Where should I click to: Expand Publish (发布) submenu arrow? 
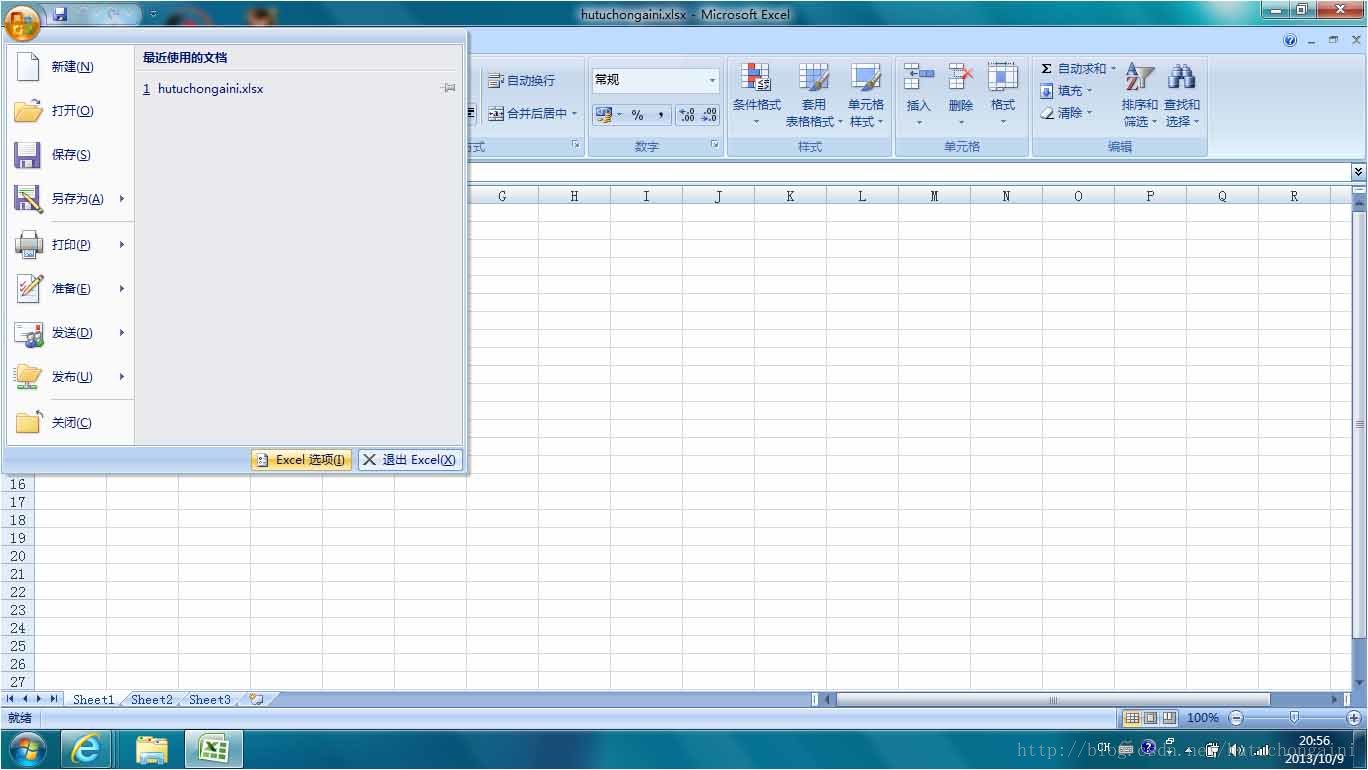click(x=122, y=377)
